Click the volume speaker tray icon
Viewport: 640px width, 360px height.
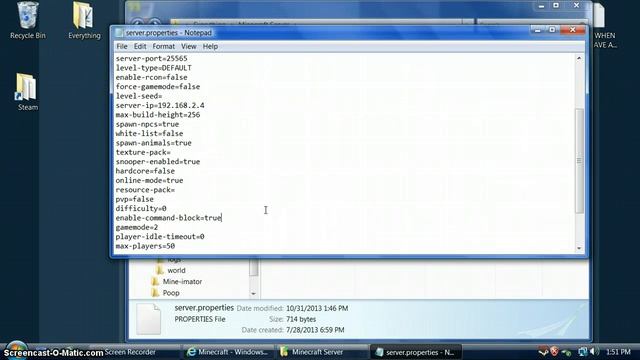[x=594, y=351]
